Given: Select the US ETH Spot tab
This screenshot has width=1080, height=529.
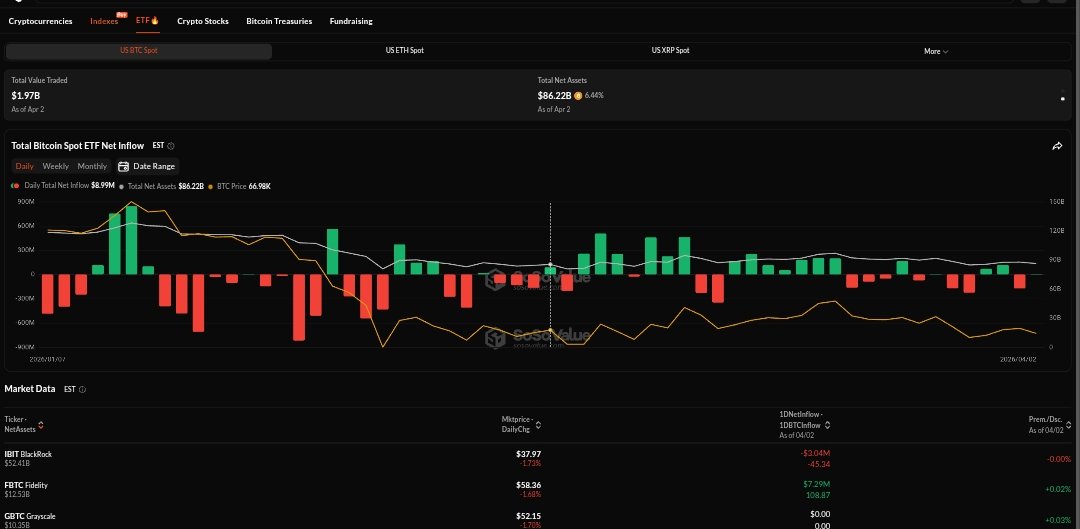Looking at the screenshot, I should pyautogui.click(x=404, y=50).
